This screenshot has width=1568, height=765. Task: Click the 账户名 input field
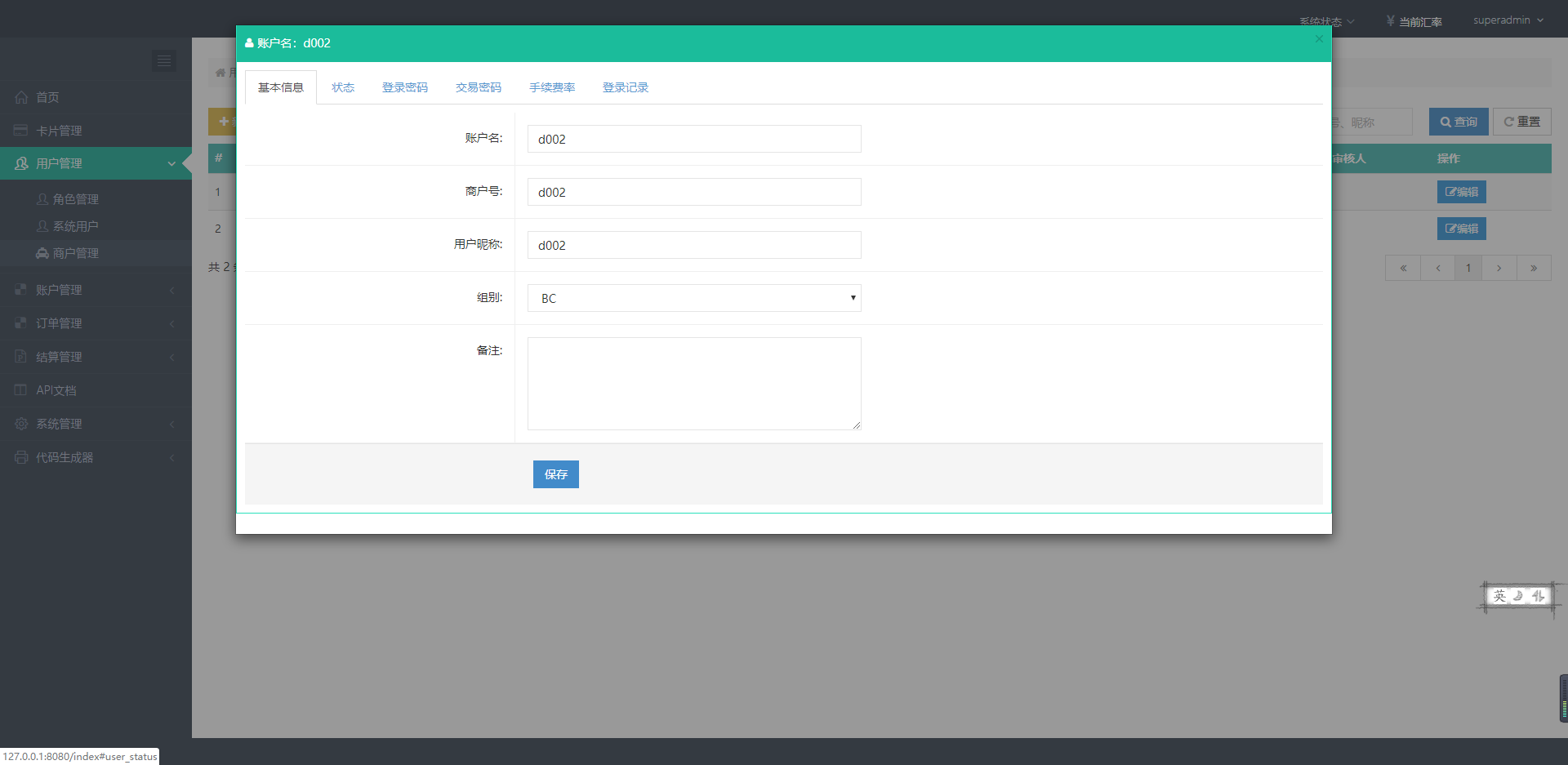tap(694, 139)
